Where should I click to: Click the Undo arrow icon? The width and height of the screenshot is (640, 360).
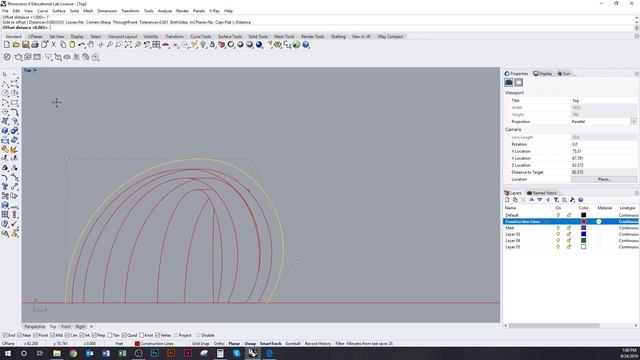(82, 45)
